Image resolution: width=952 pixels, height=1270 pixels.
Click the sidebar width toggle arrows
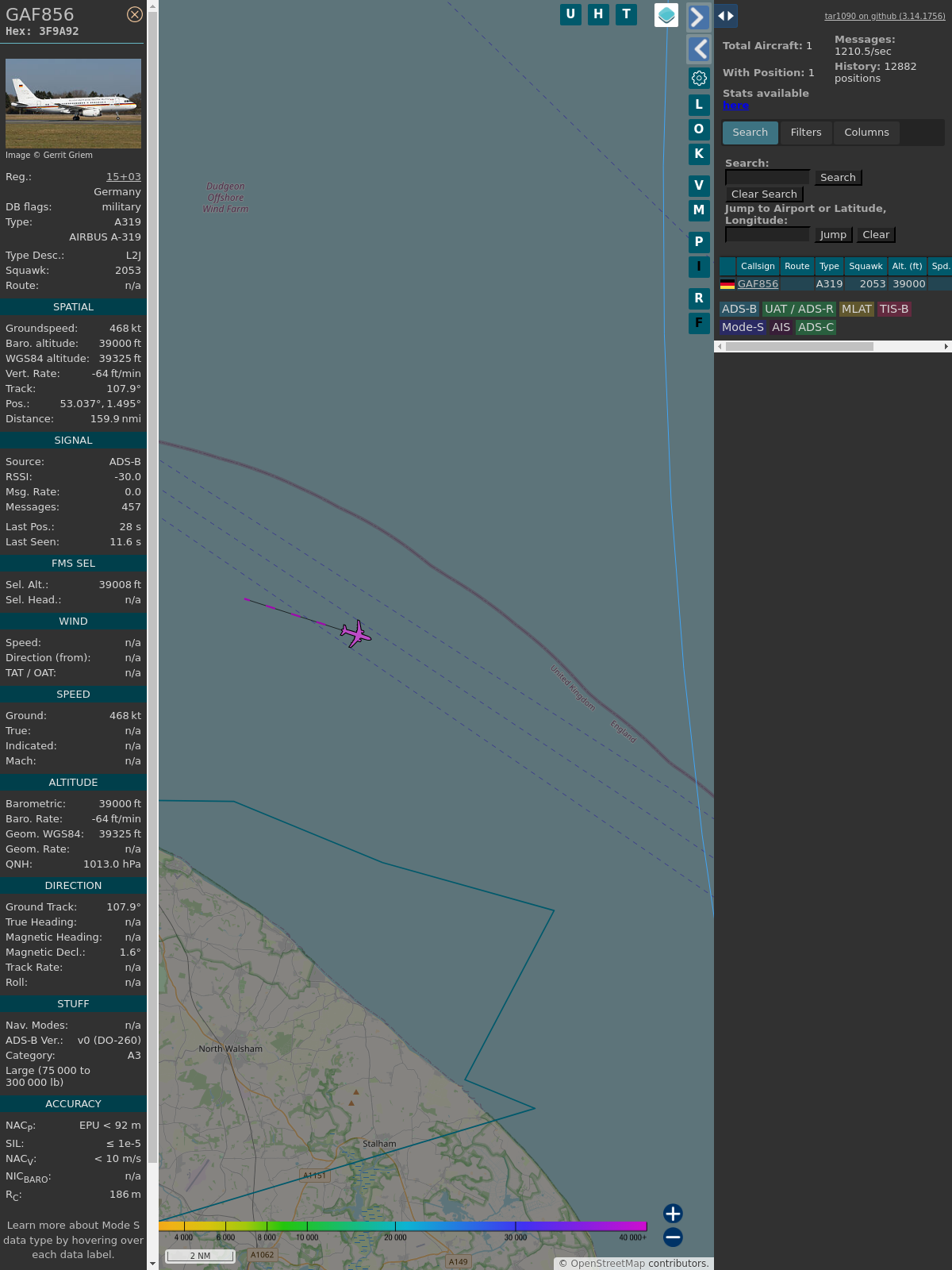point(726,16)
